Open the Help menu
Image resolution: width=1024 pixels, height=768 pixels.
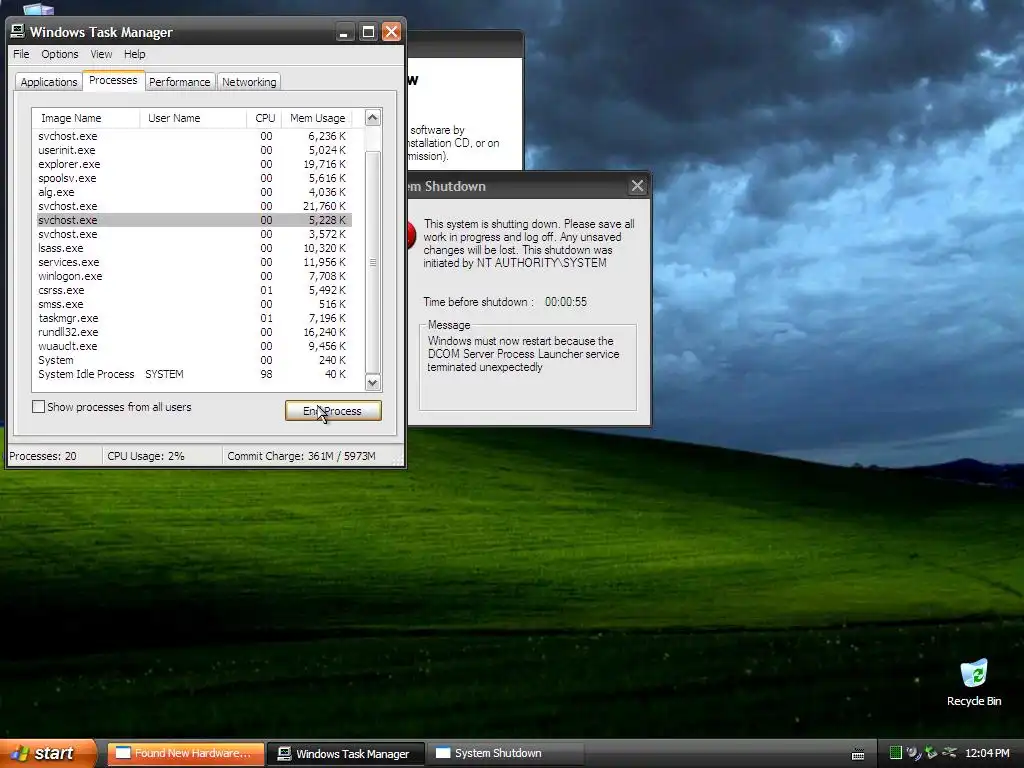click(135, 54)
